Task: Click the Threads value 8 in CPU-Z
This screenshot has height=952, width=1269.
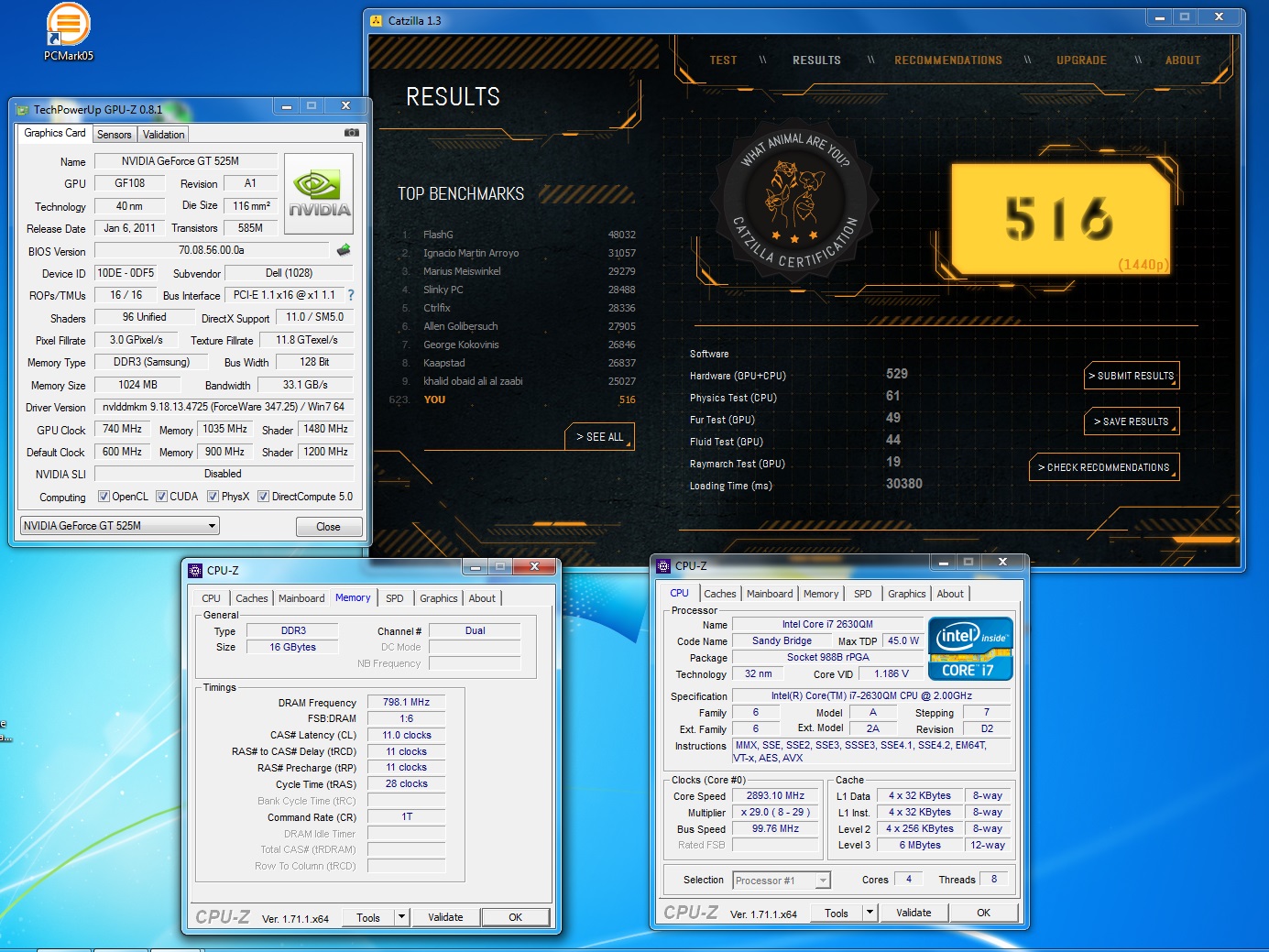Action: (x=994, y=879)
